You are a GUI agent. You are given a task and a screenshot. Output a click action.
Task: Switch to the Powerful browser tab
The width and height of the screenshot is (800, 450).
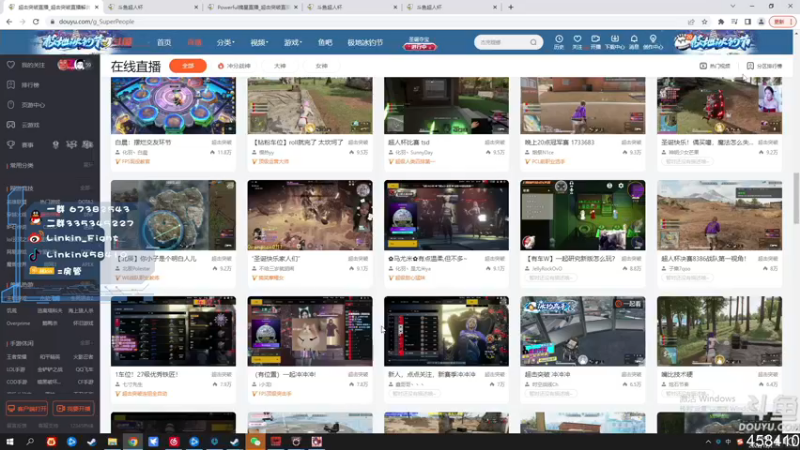253,7
